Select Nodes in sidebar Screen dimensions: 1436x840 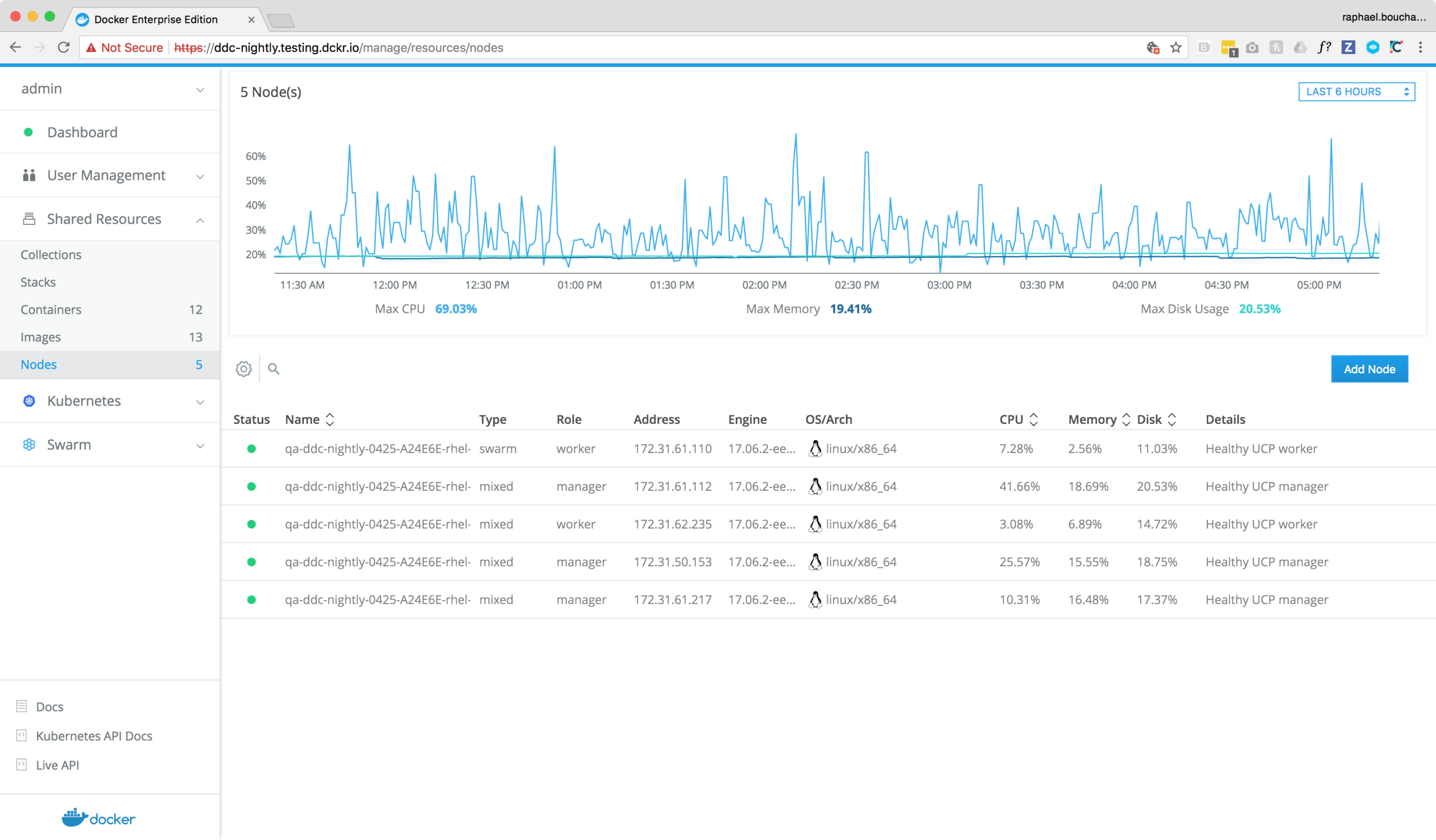110,365
